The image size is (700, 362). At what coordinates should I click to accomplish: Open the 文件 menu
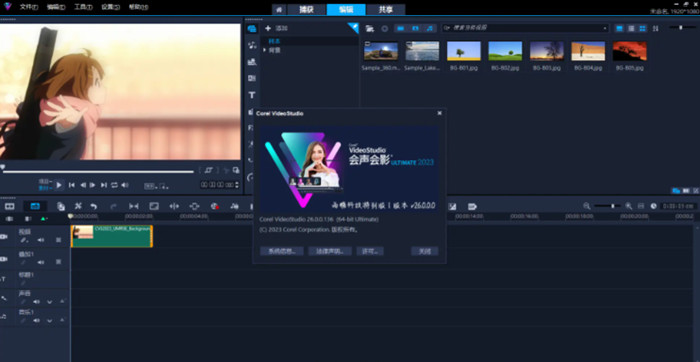coord(29,7)
